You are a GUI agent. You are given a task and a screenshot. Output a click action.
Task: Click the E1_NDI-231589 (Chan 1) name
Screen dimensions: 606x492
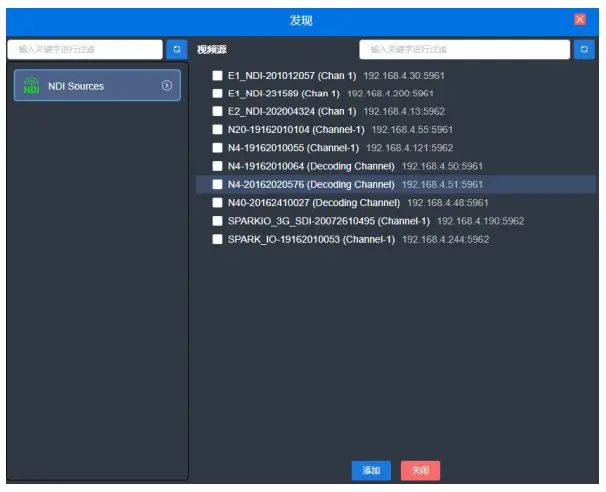point(283,93)
